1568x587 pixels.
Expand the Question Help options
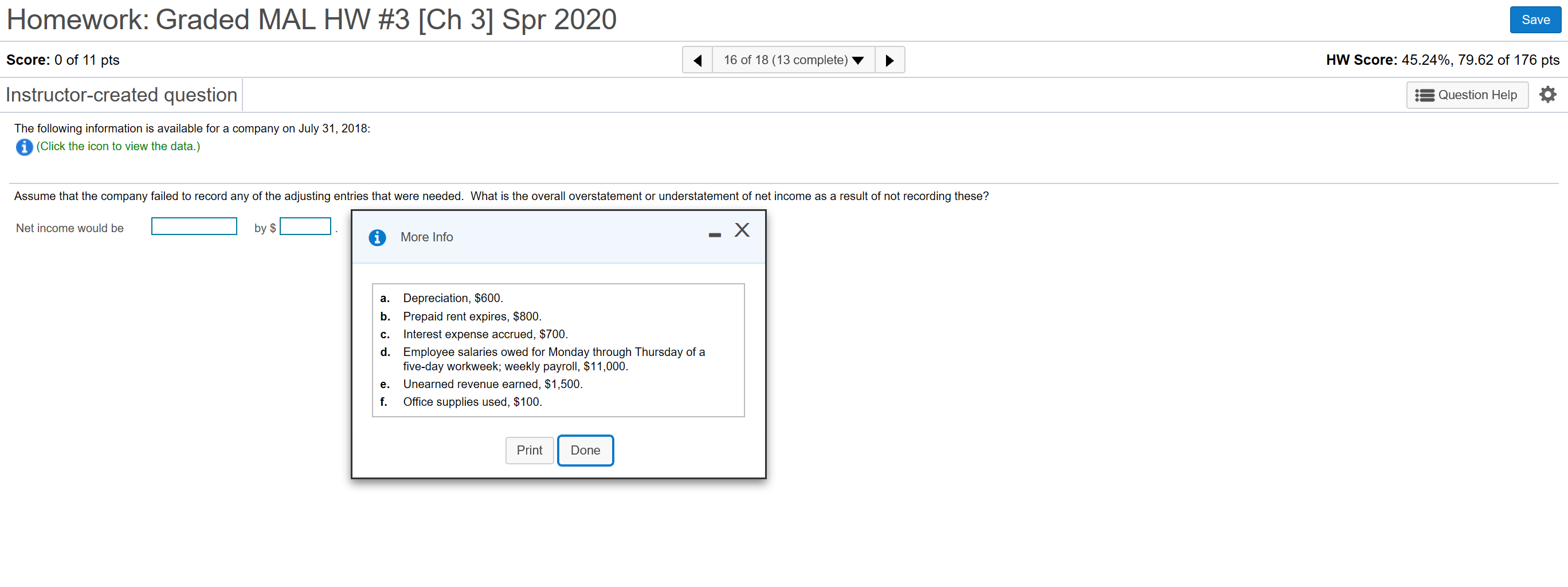(1468, 95)
